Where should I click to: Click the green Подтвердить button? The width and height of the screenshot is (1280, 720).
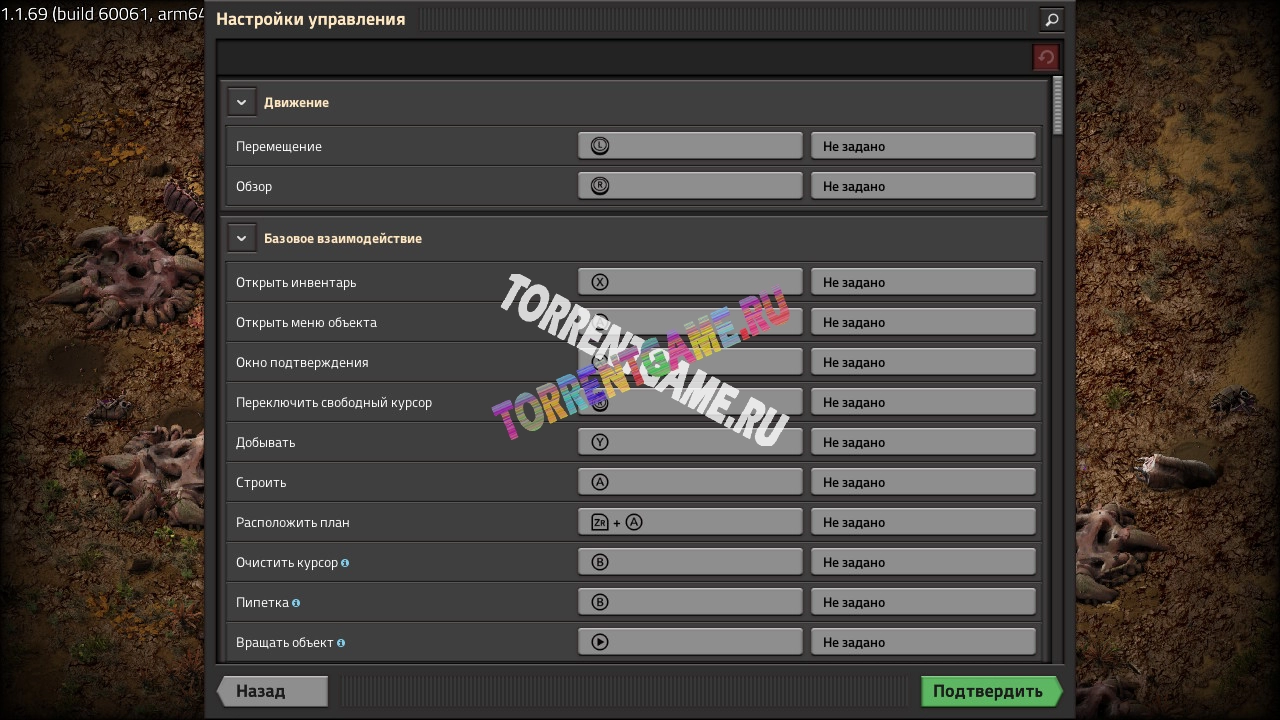(988, 691)
